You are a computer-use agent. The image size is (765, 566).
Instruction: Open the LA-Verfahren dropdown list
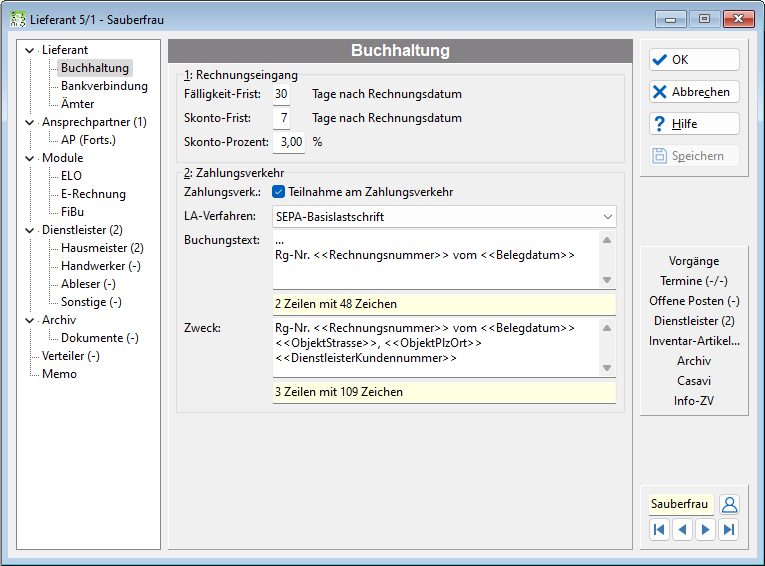pyautogui.click(x=607, y=217)
